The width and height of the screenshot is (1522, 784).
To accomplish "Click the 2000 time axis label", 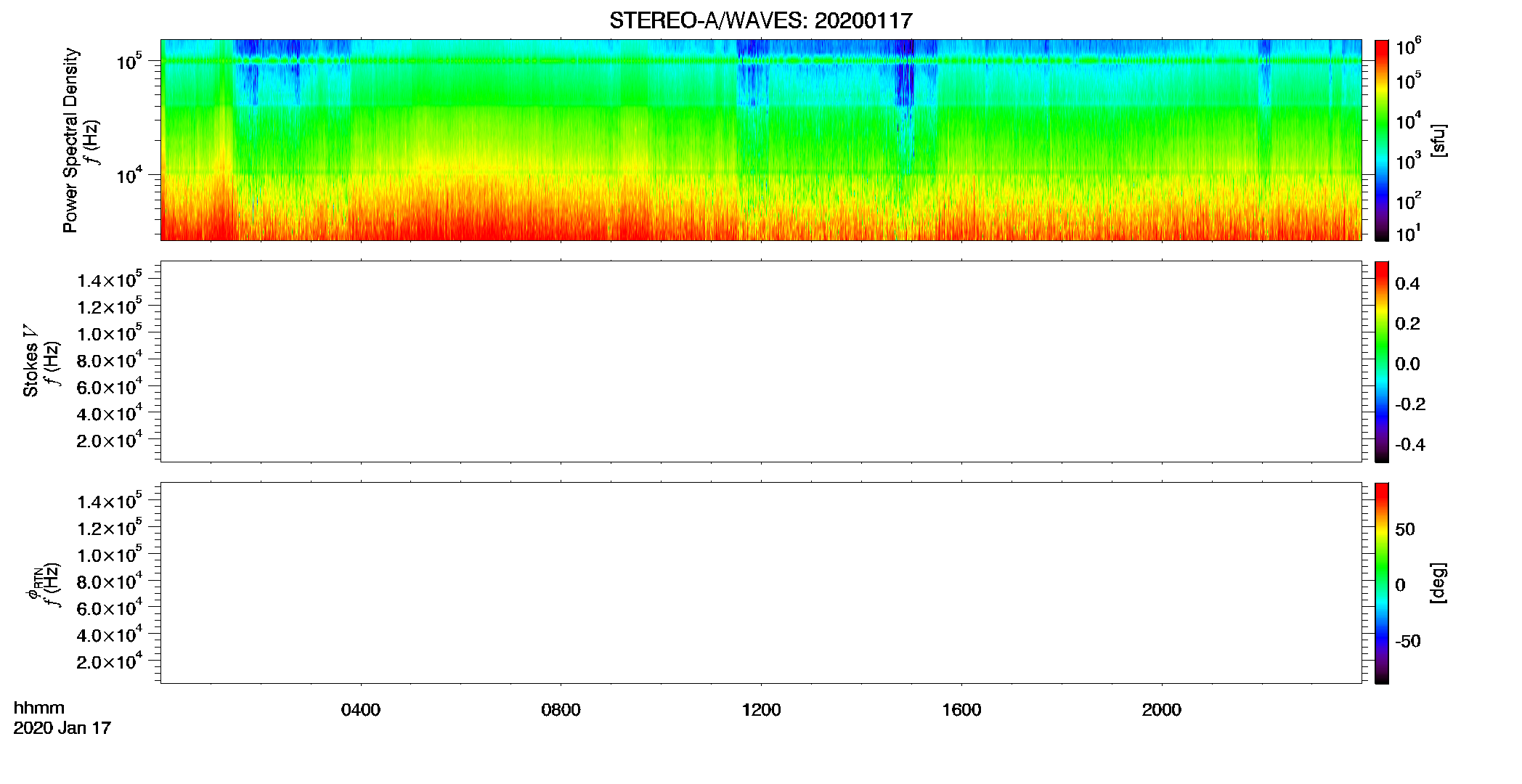I will coord(1162,710).
